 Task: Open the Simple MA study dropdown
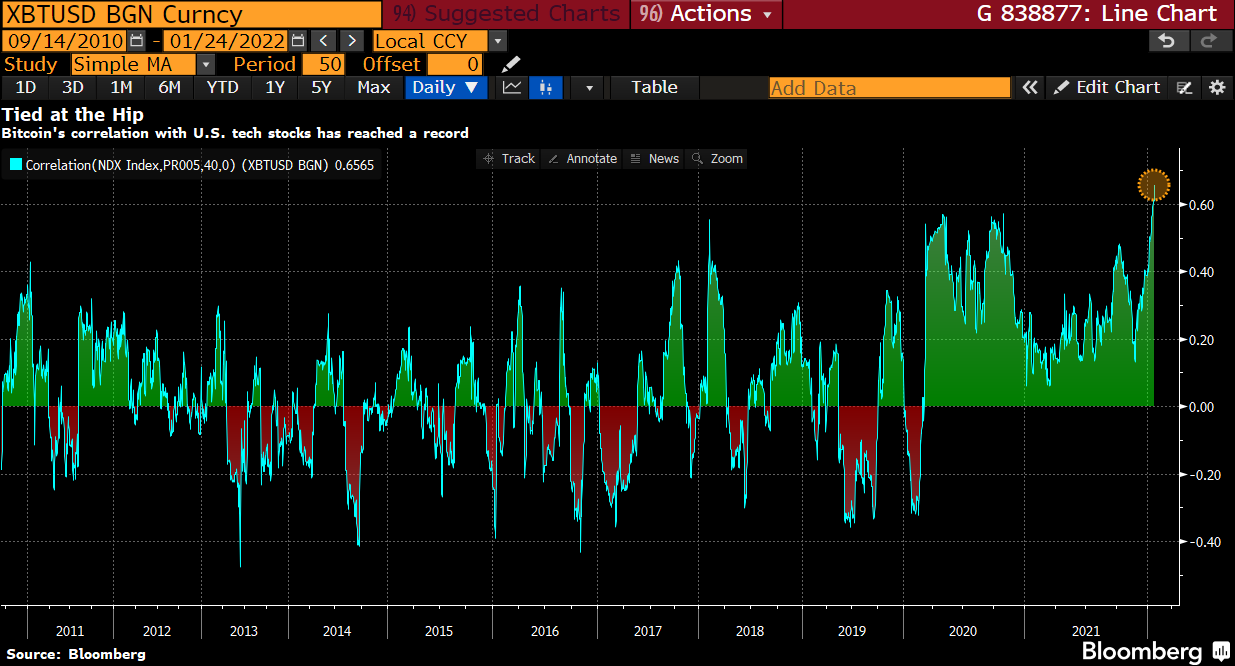[x=205, y=64]
